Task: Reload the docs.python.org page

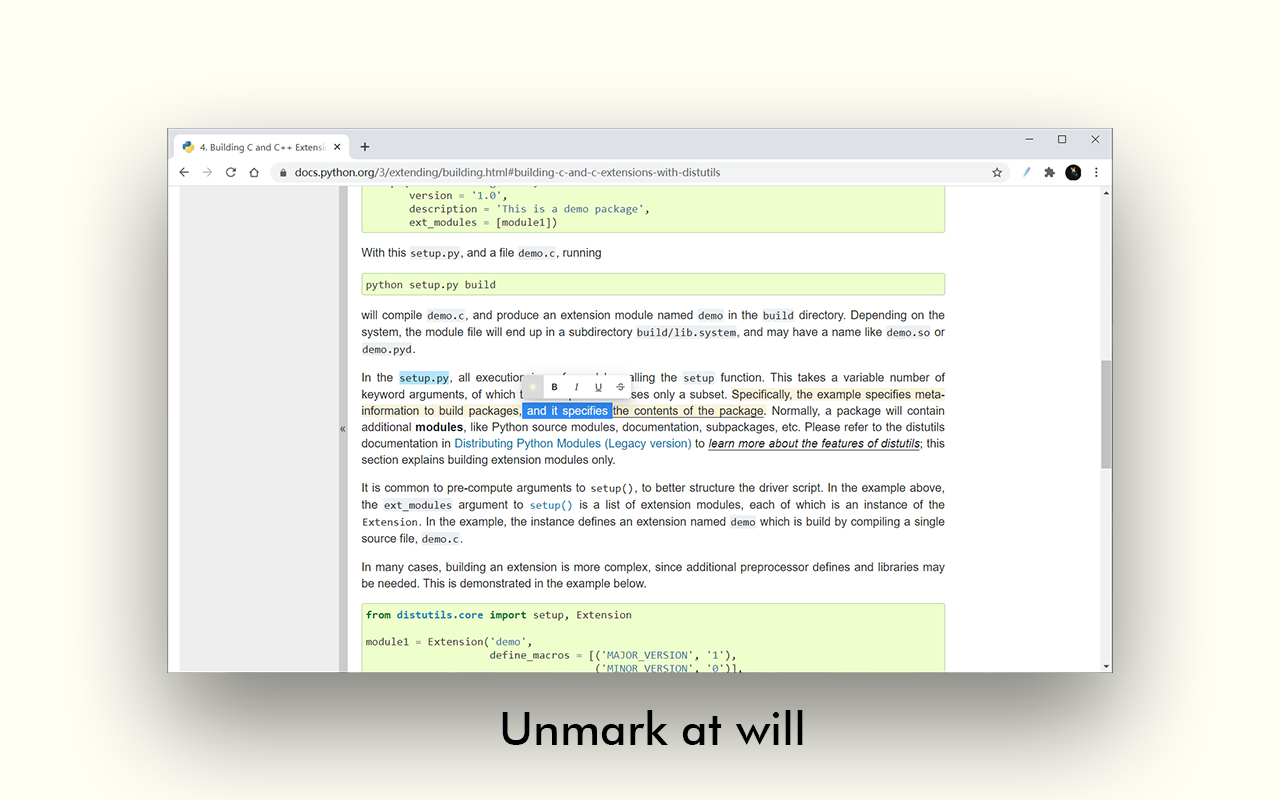Action: click(231, 172)
